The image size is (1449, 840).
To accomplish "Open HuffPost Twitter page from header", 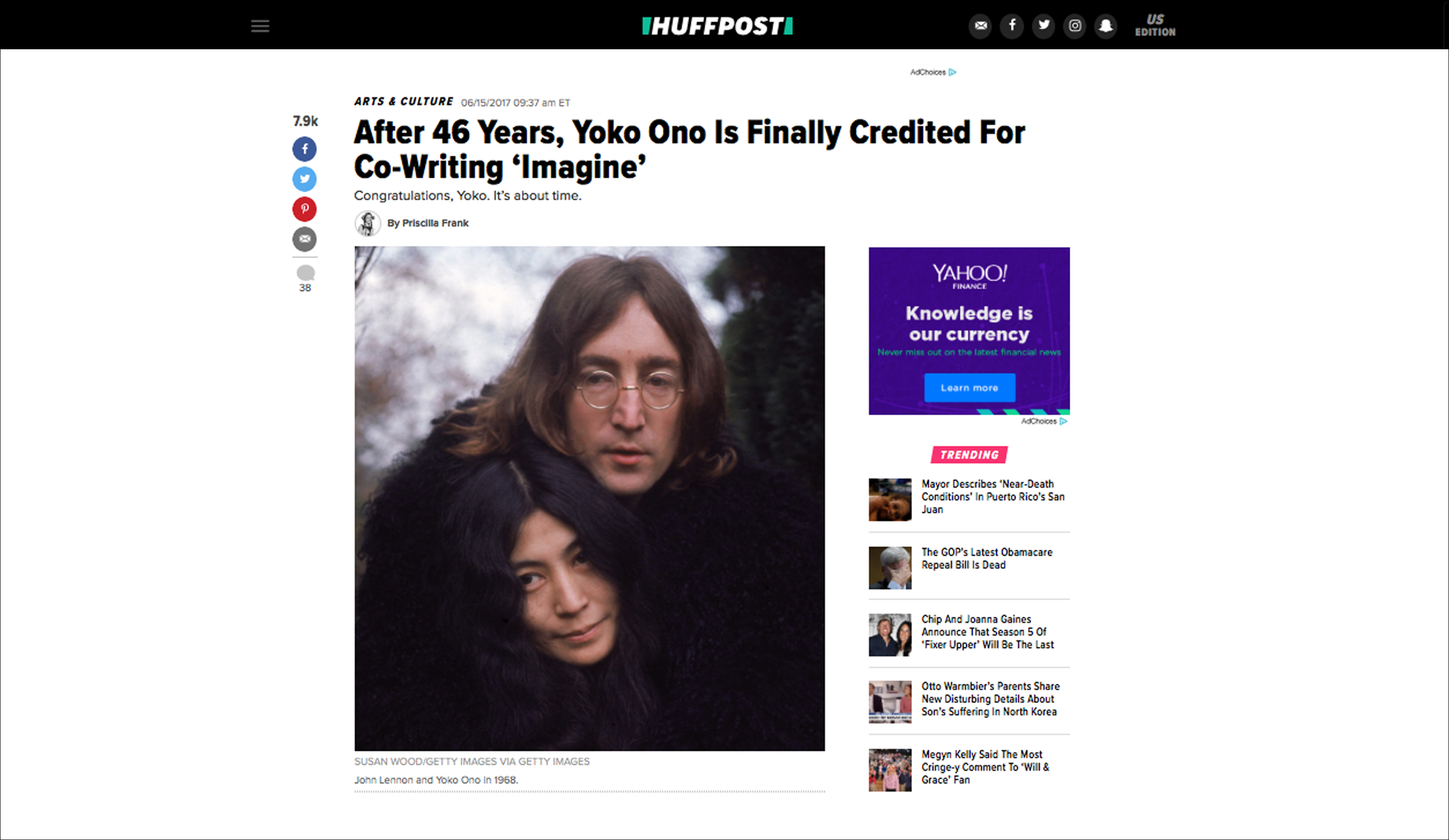I will pyautogui.click(x=1044, y=26).
